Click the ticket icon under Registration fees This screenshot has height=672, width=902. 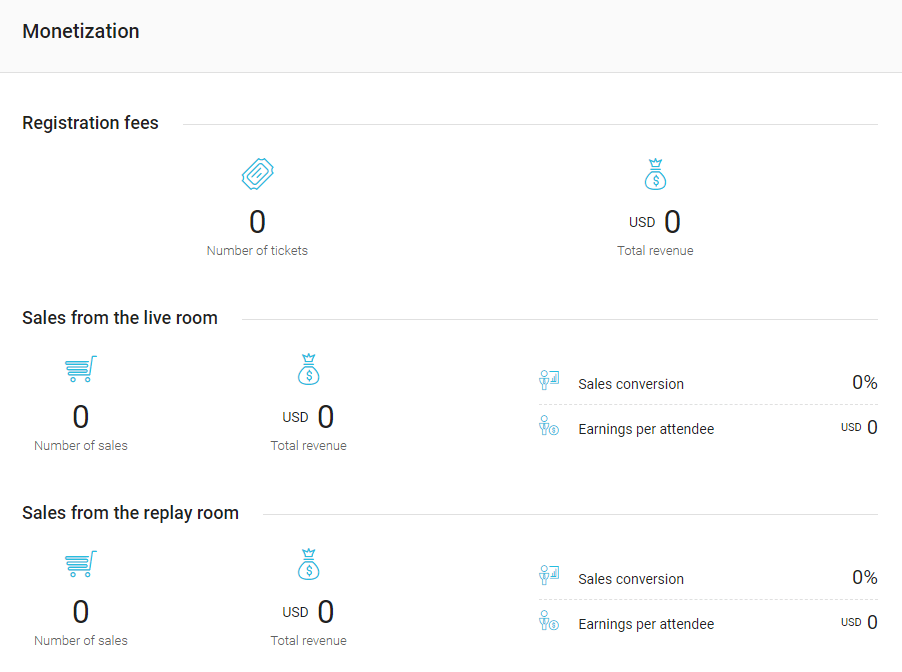pyautogui.click(x=257, y=174)
